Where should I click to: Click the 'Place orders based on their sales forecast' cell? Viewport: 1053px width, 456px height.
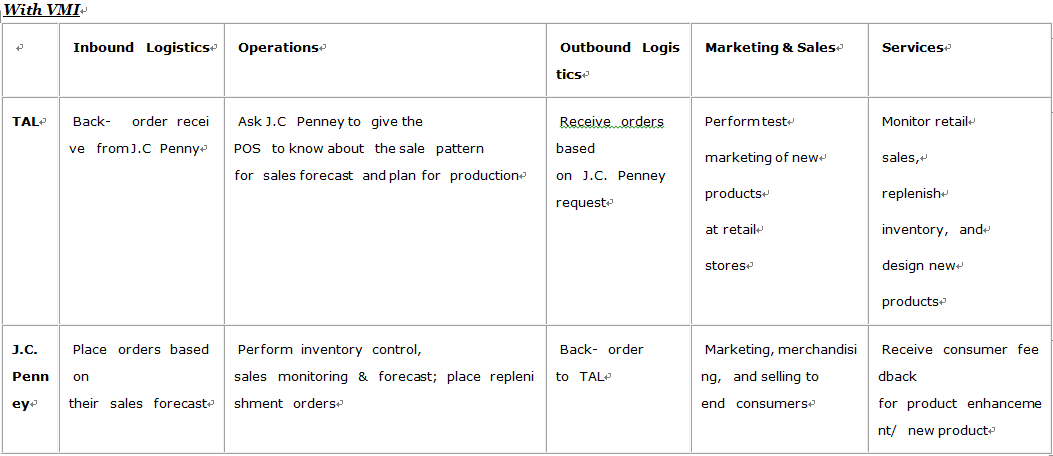click(142, 389)
